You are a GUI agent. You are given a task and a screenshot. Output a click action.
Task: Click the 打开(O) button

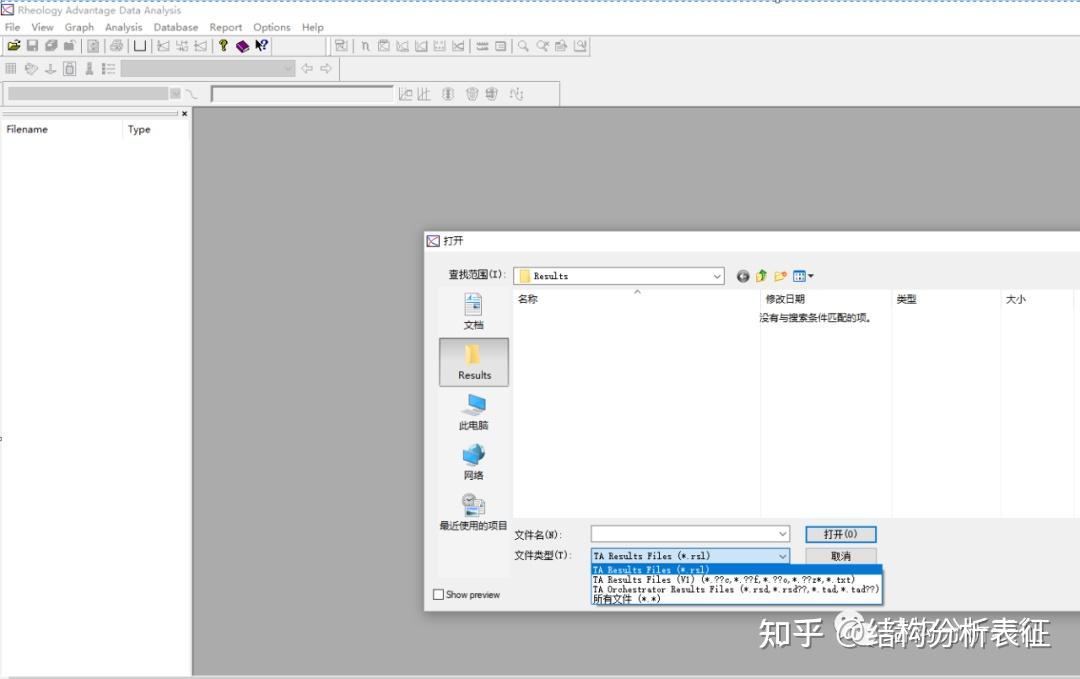pos(840,533)
